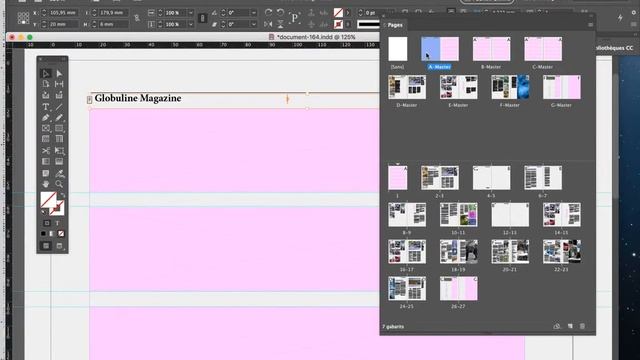
Task: Click the trash icon in Pages panel
Action: (582, 326)
